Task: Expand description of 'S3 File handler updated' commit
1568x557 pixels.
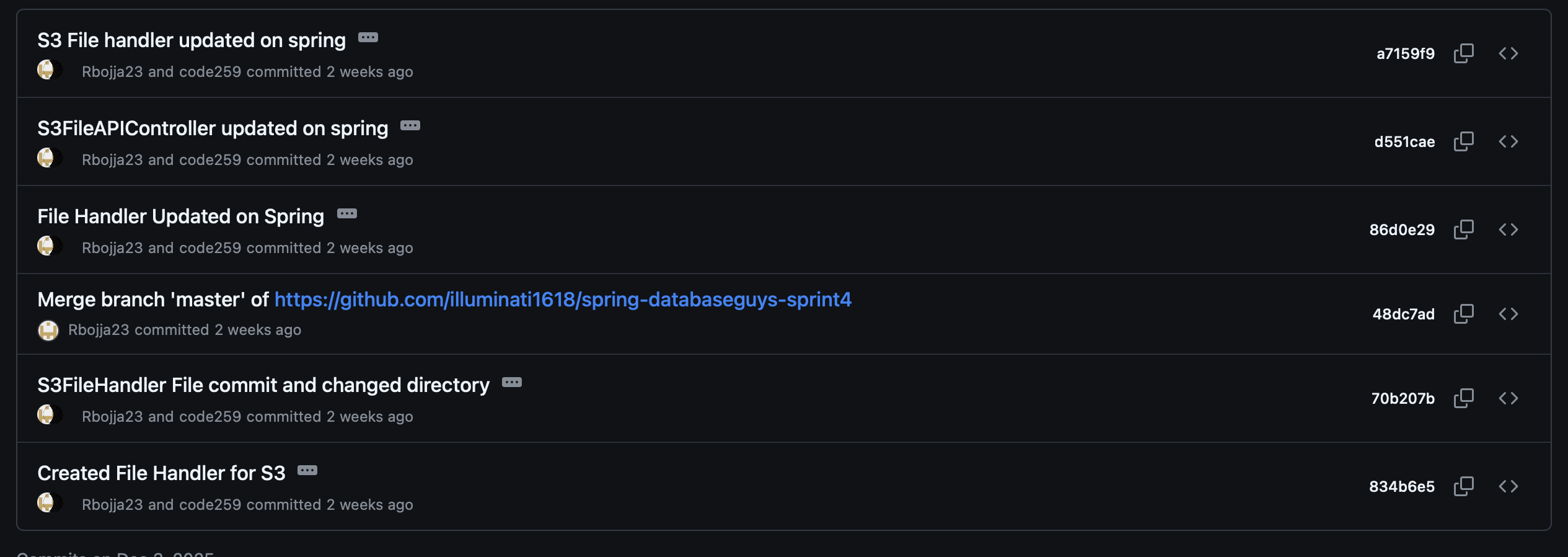Action: (x=368, y=38)
